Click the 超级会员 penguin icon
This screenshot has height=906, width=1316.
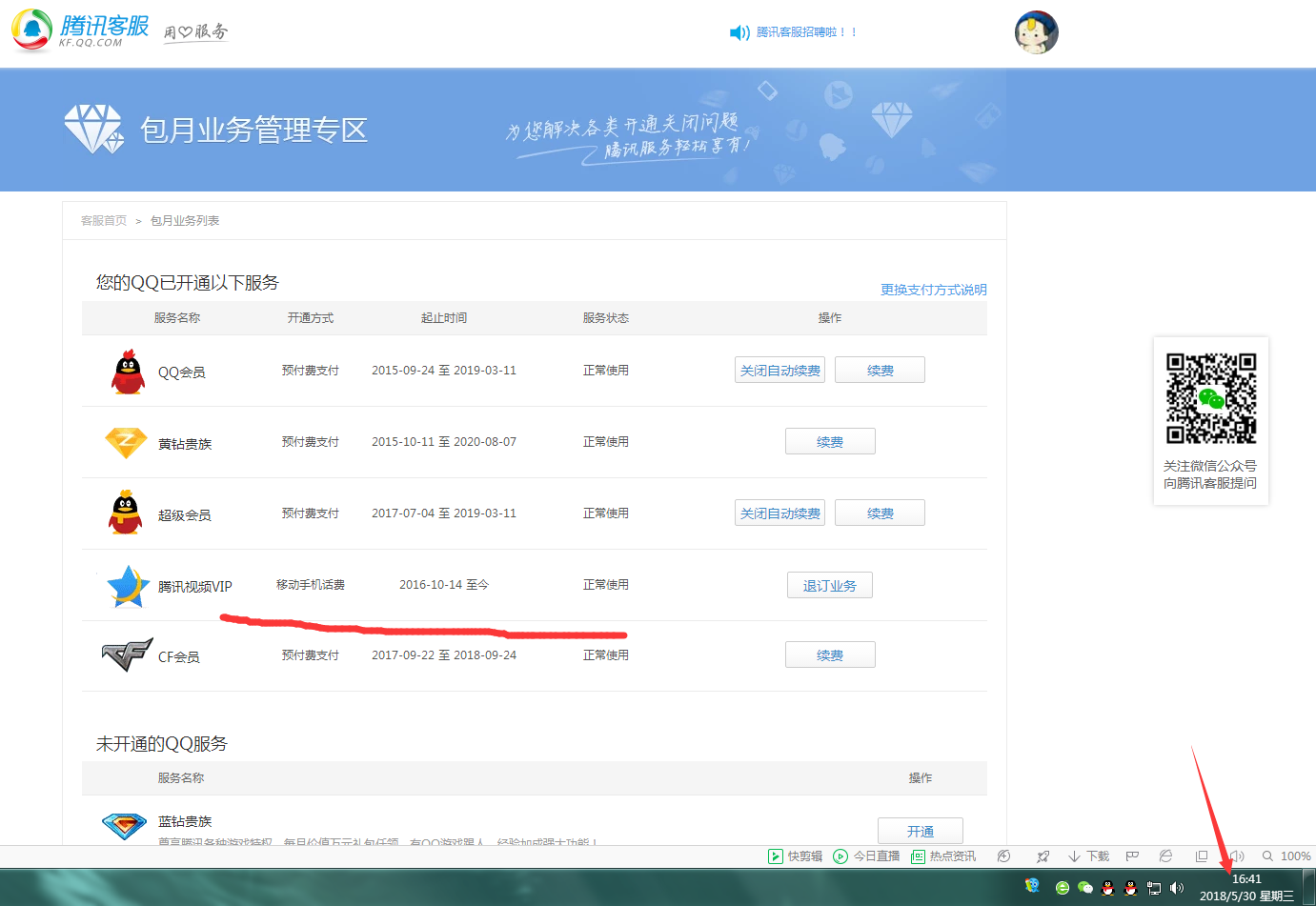(x=126, y=513)
